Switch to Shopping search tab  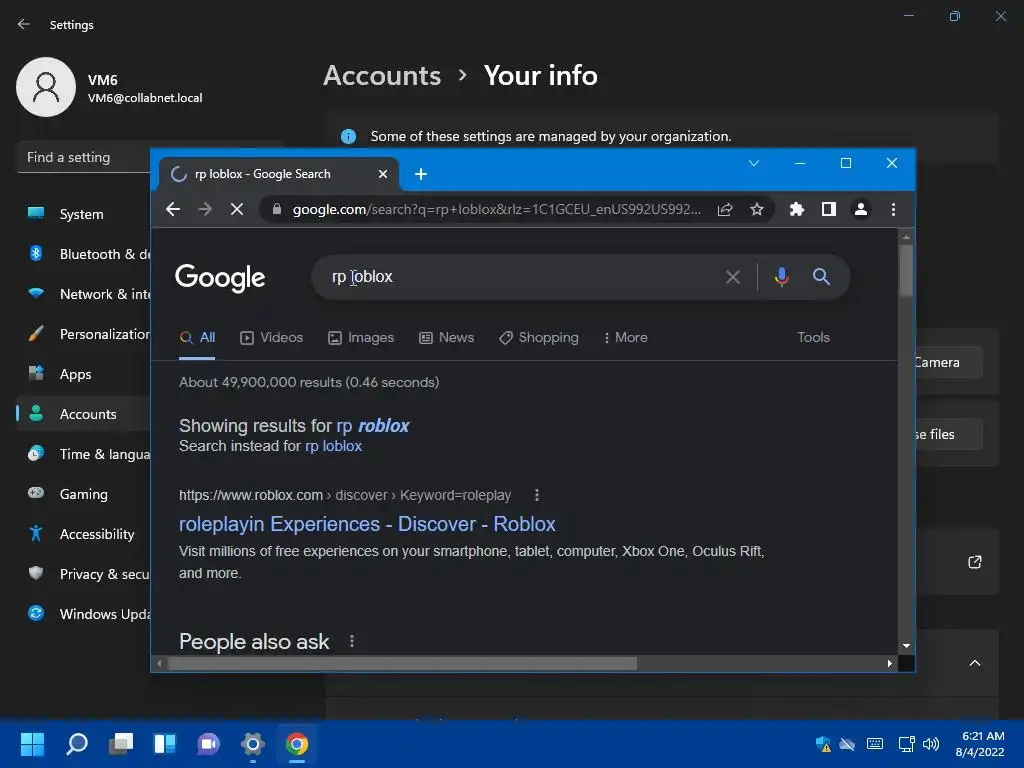(539, 338)
